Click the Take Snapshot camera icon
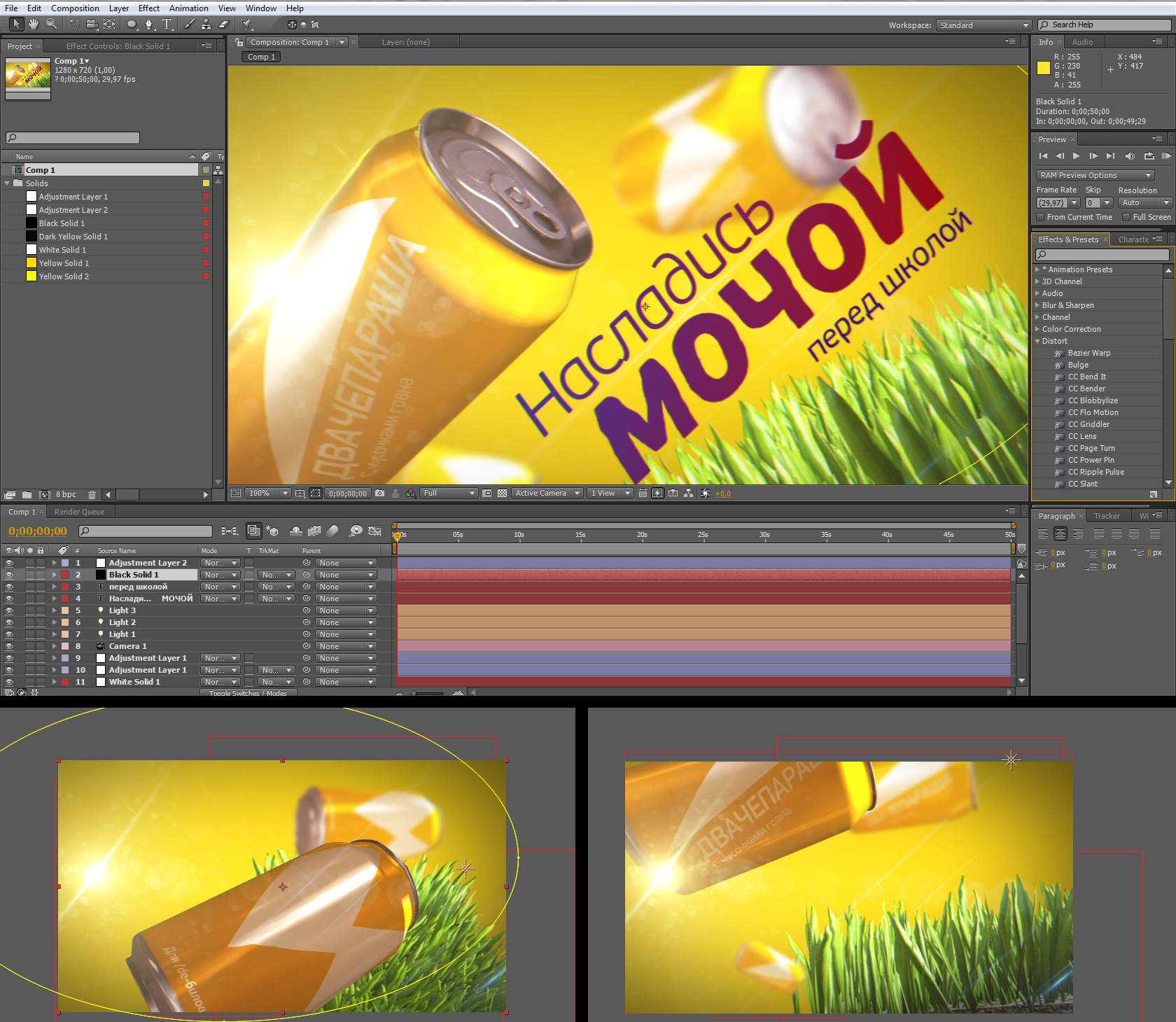The height and width of the screenshot is (1022, 1176). [379, 493]
